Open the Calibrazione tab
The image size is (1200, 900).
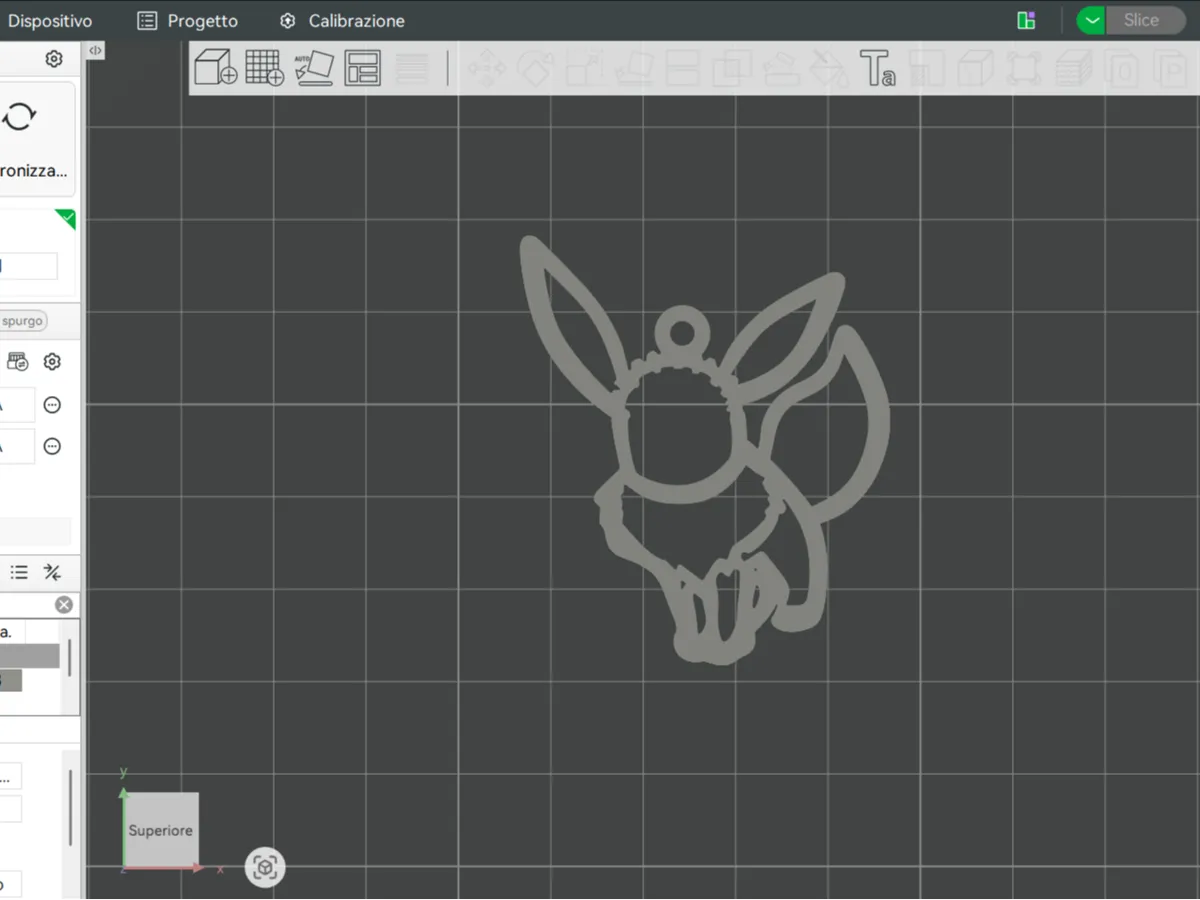point(342,20)
